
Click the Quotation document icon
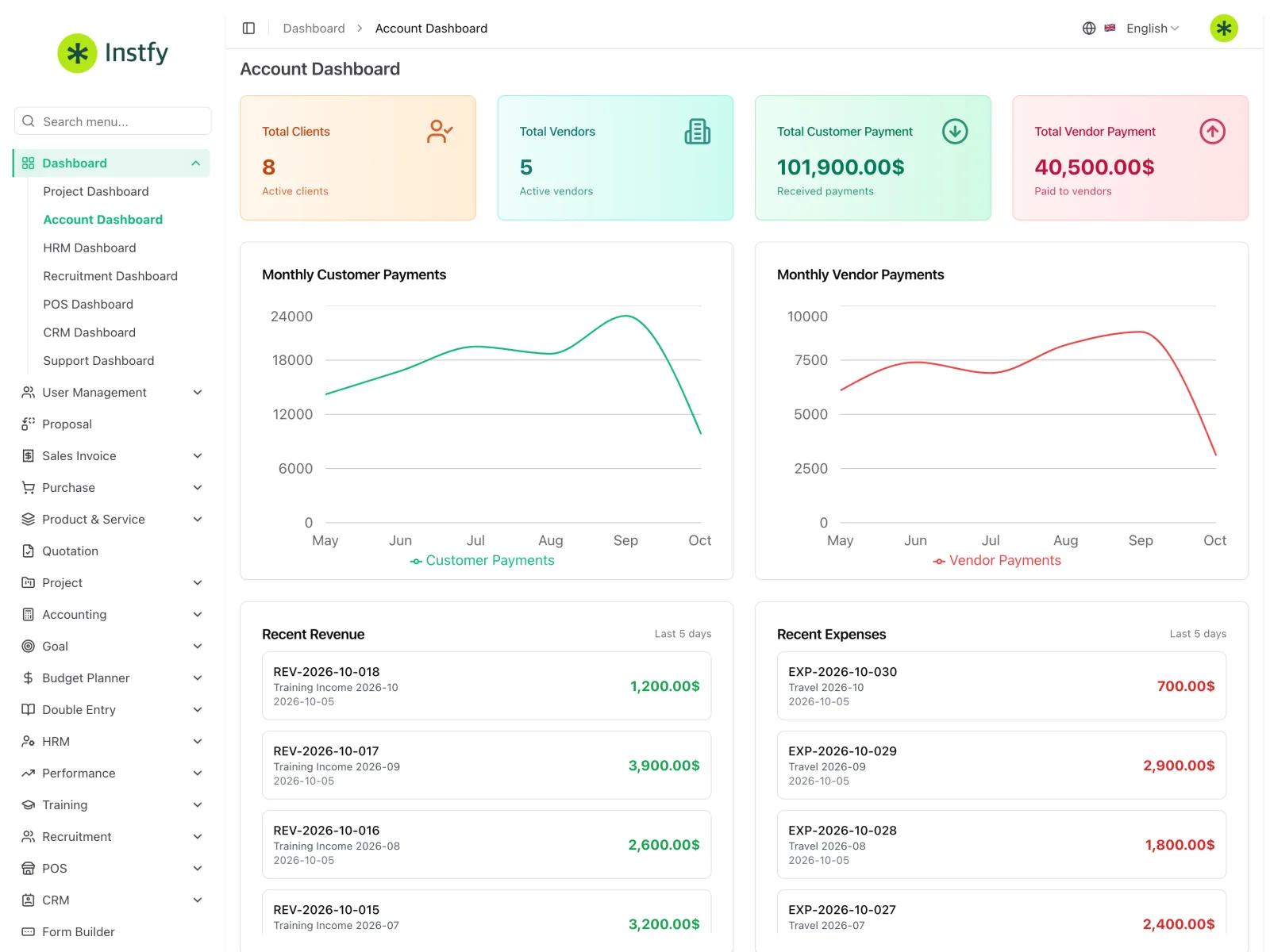pos(29,551)
